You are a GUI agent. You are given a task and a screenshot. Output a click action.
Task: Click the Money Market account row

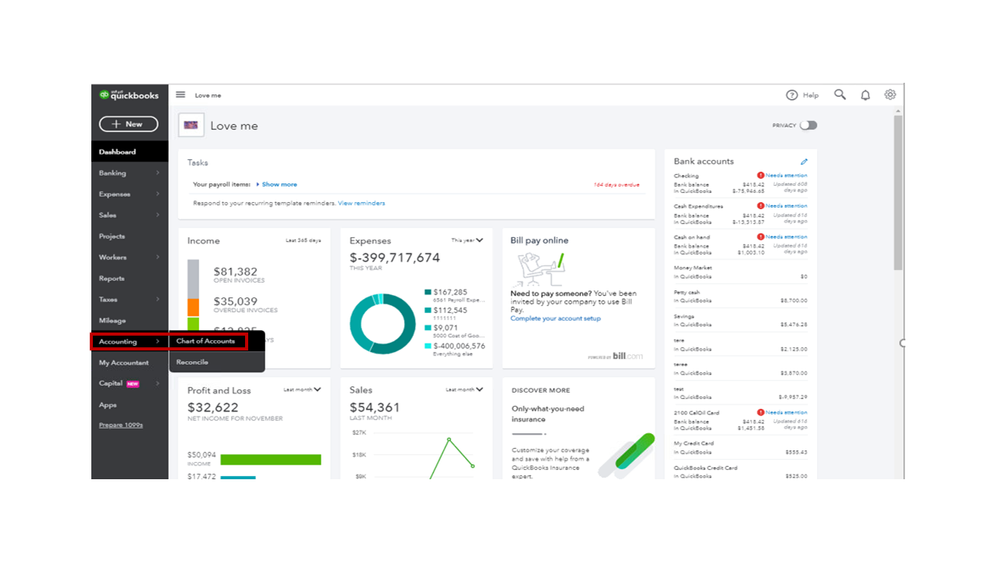pos(740,272)
